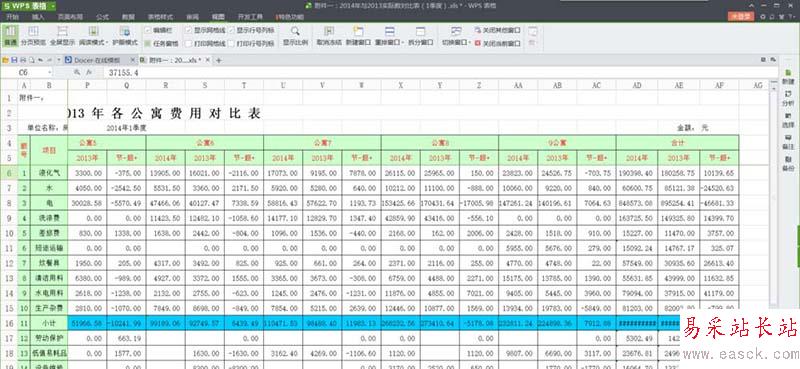Close the Docer-在线模板 tab
The height and width of the screenshot is (369, 800).
[132, 60]
